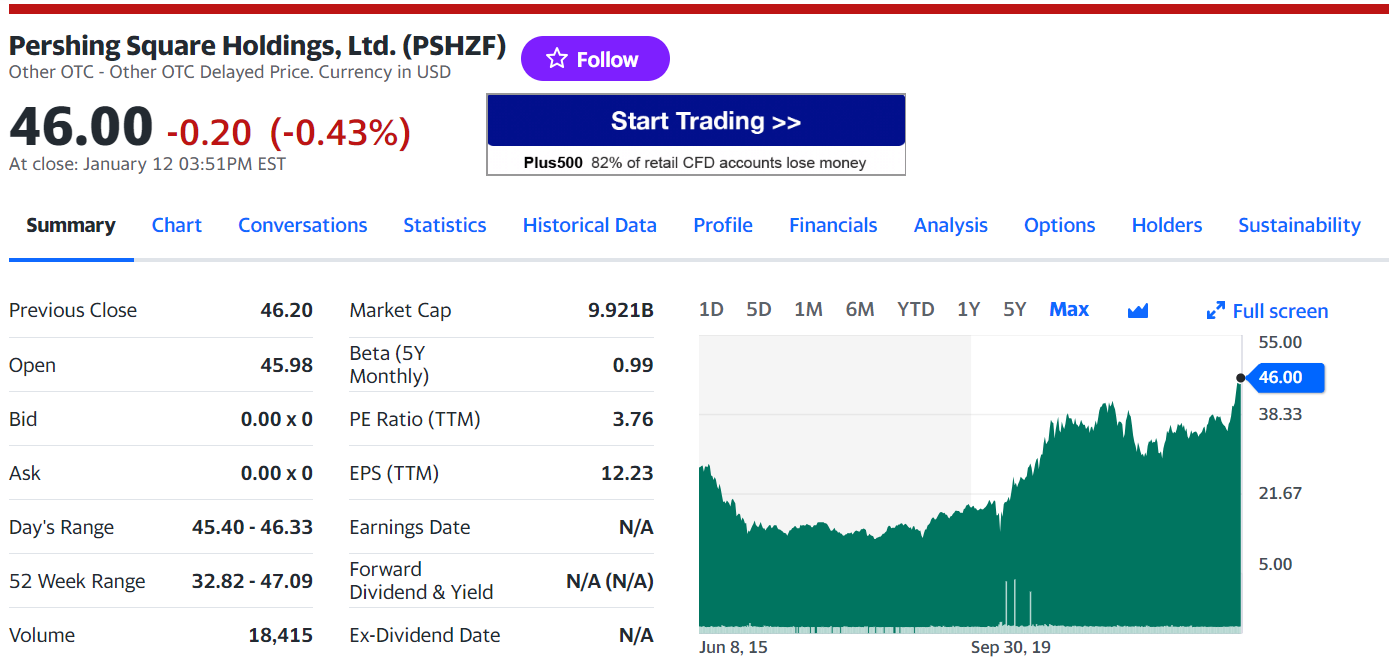
Task: Switch to the Analysis tab
Action: (x=951, y=225)
